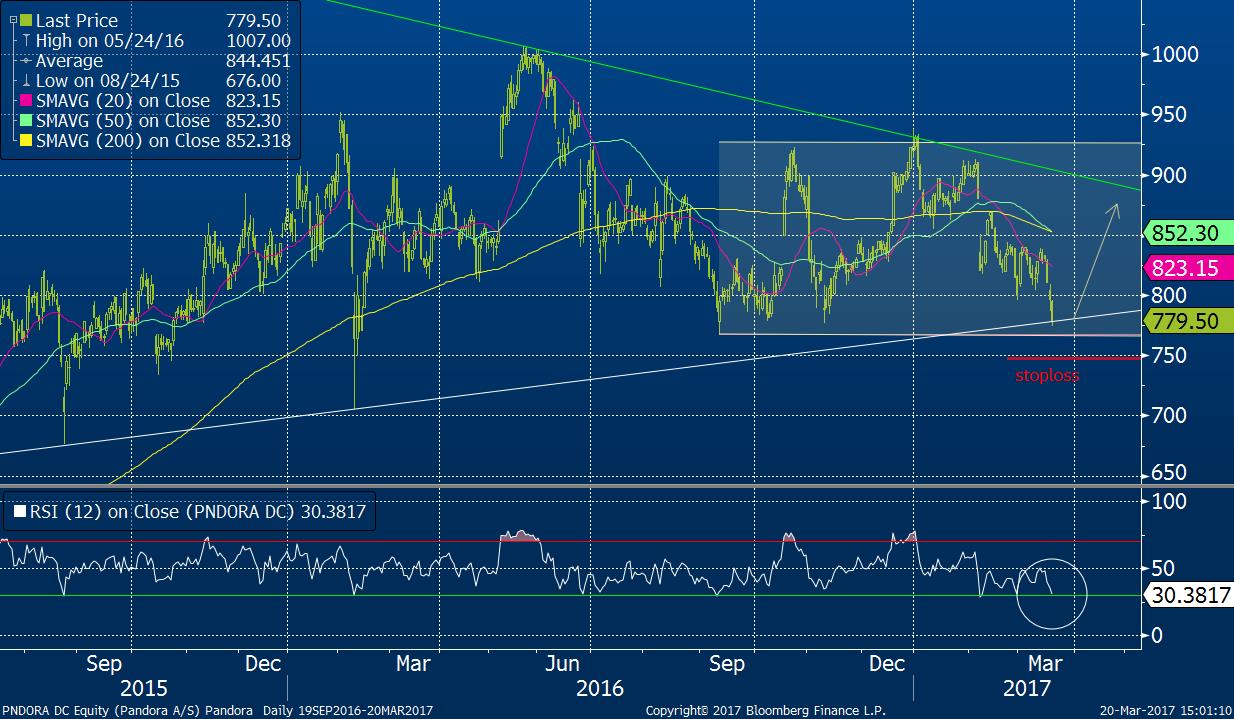
Task: Click the 852.318 value in the legend
Action: tap(259, 141)
